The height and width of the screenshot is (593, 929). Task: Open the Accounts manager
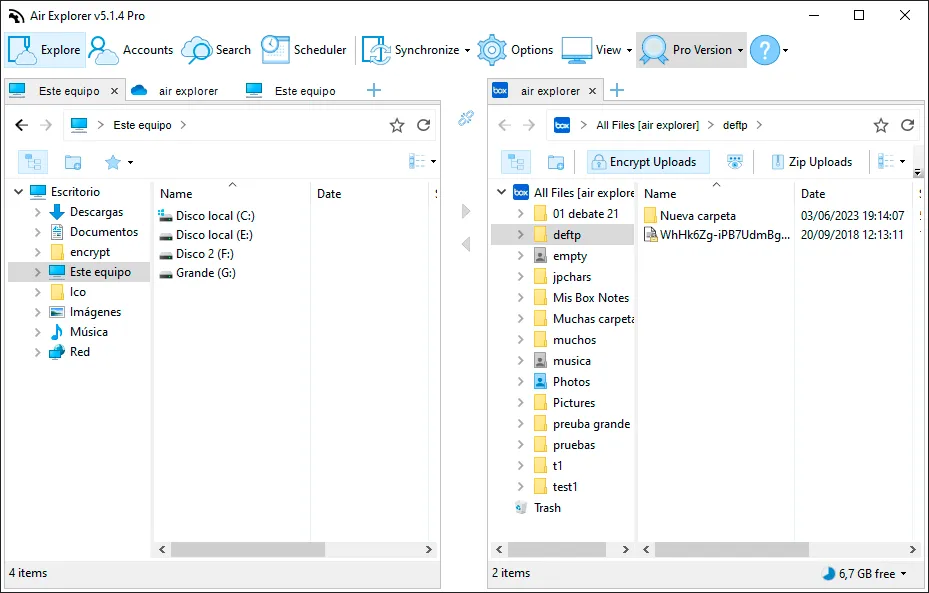[130, 50]
